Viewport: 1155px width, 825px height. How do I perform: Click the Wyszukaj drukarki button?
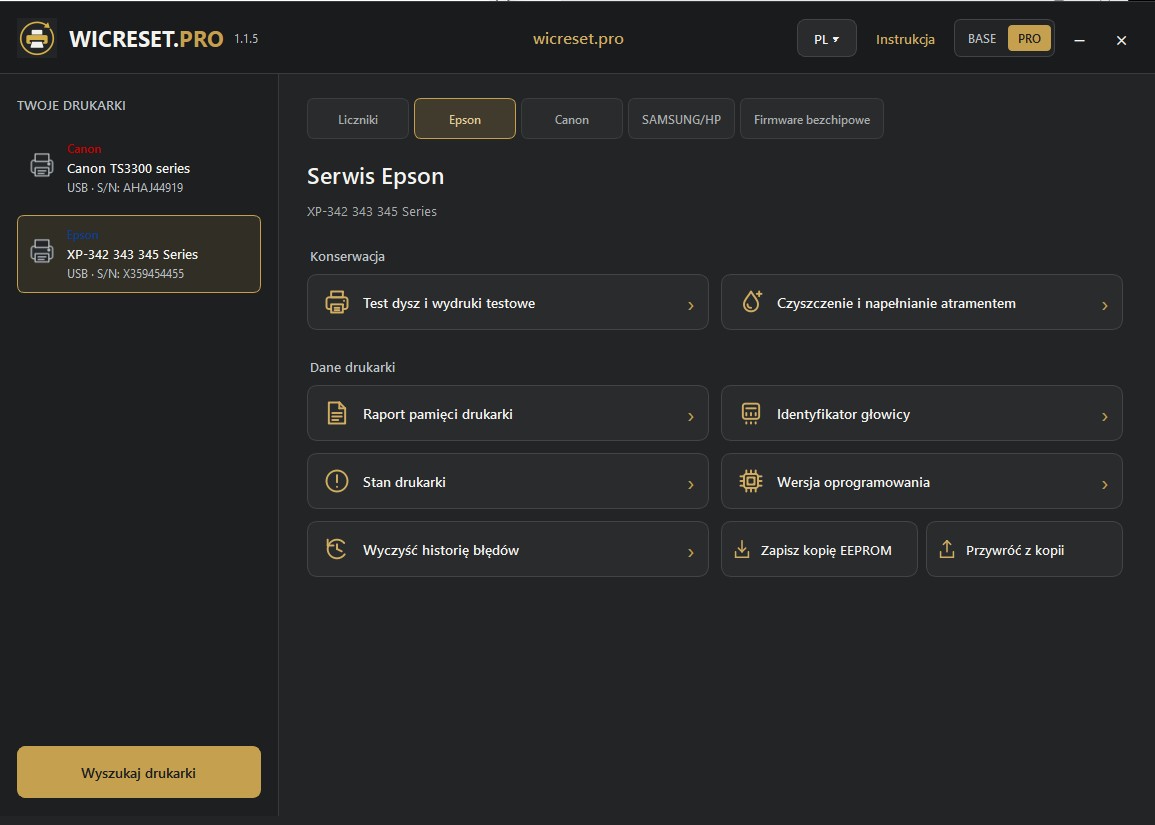[x=138, y=773]
